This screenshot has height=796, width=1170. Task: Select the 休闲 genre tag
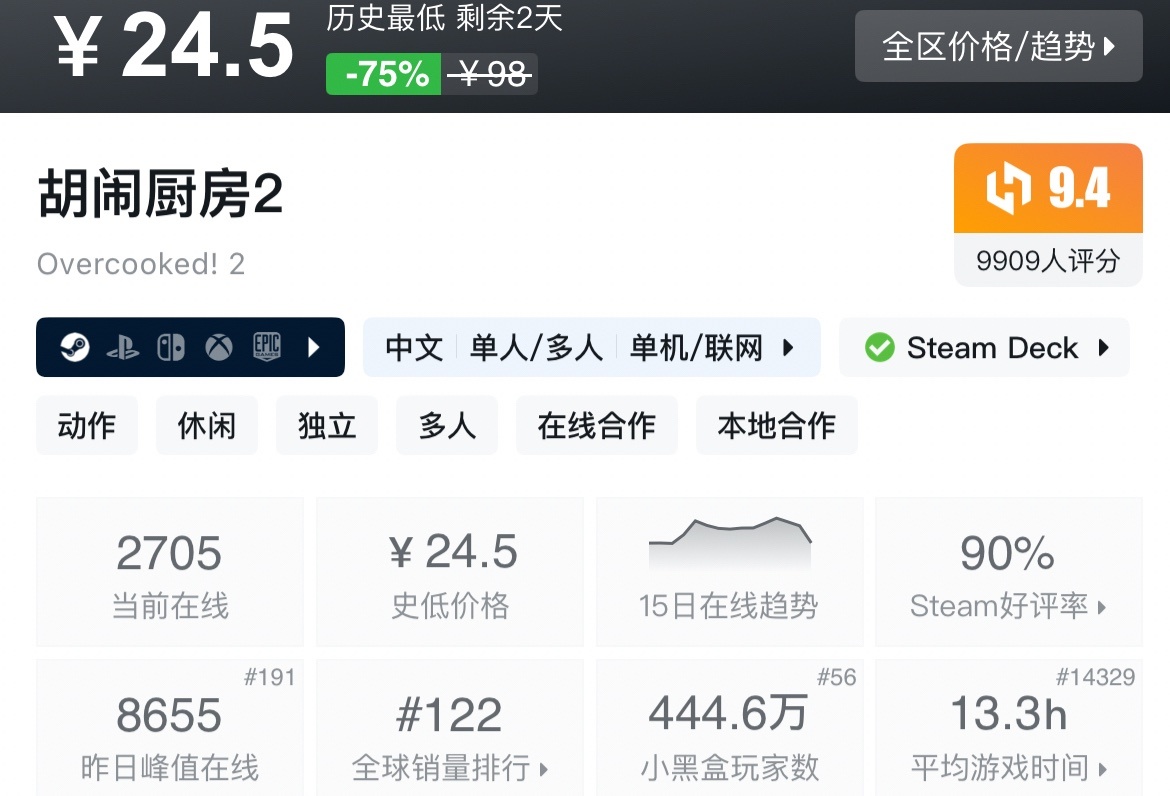(x=207, y=426)
